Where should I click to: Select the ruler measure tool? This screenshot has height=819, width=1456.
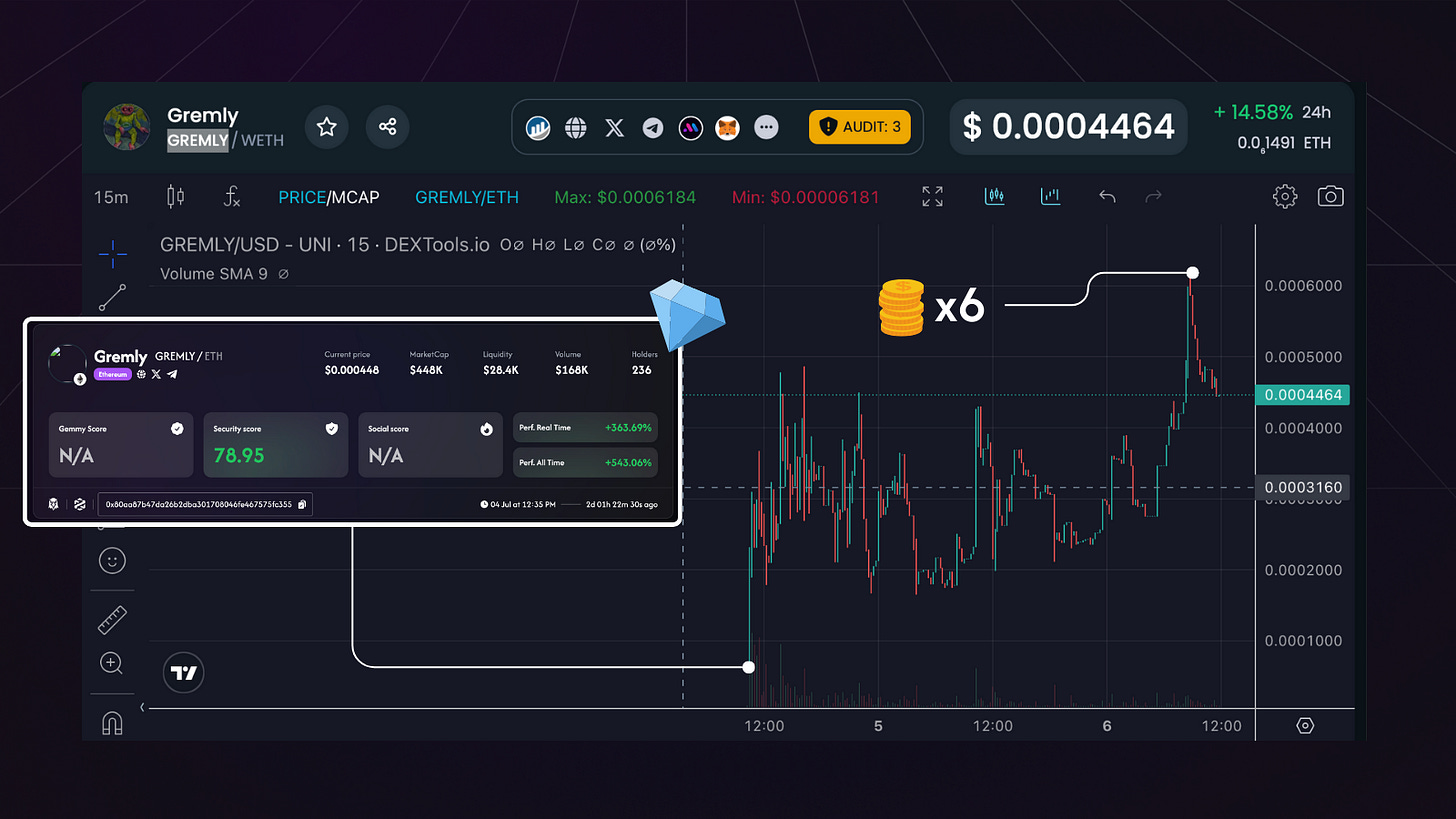pyautogui.click(x=112, y=620)
